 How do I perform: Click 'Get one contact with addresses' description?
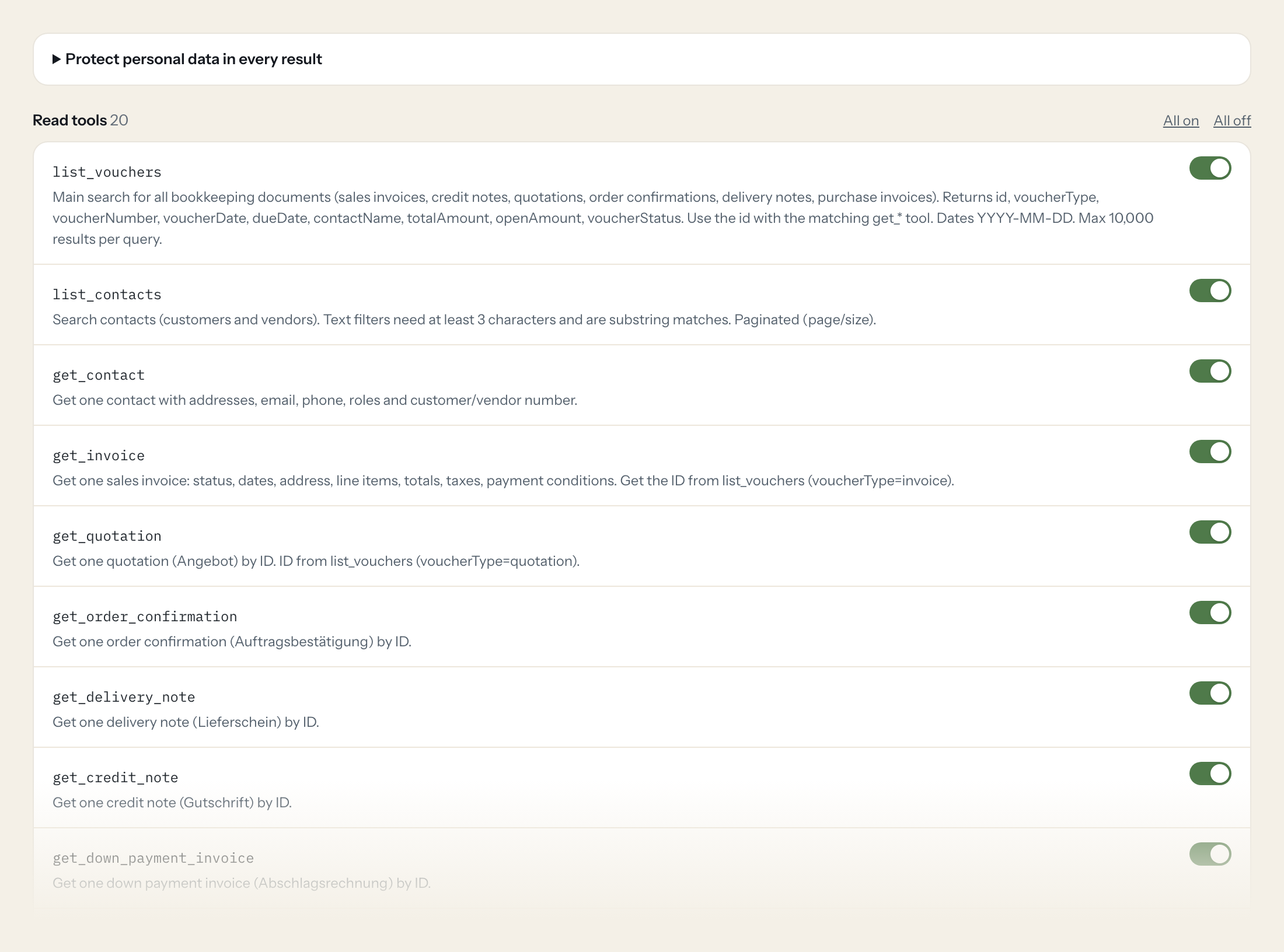(x=315, y=400)
